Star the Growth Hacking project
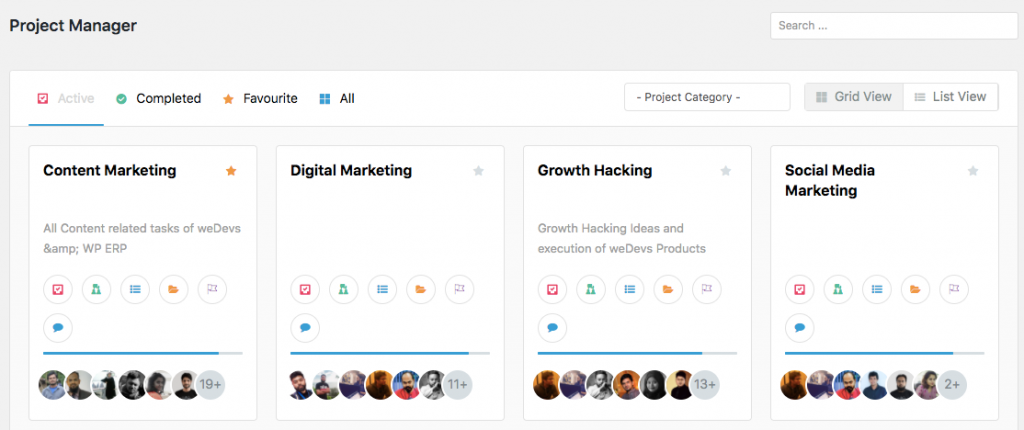 tap(725, 171)
